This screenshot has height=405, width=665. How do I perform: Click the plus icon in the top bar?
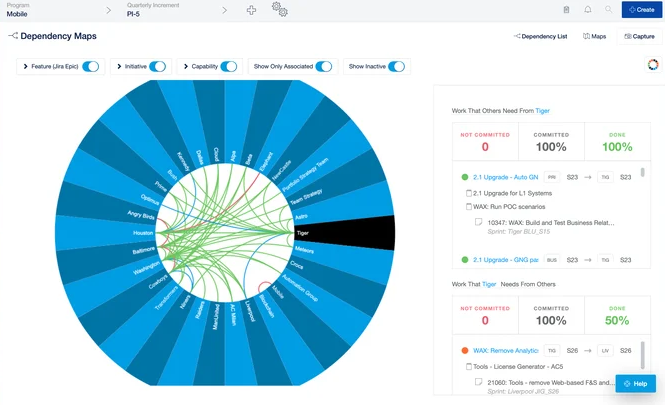pyautogui.click(x=252, y=10)
